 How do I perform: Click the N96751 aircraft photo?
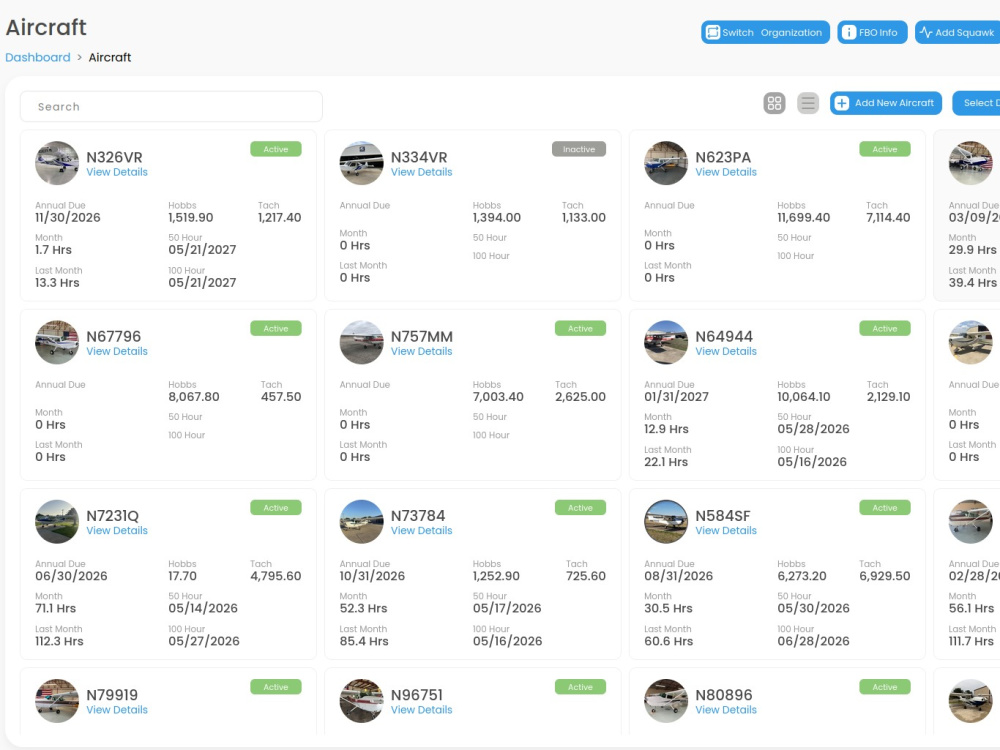point(362,701)
